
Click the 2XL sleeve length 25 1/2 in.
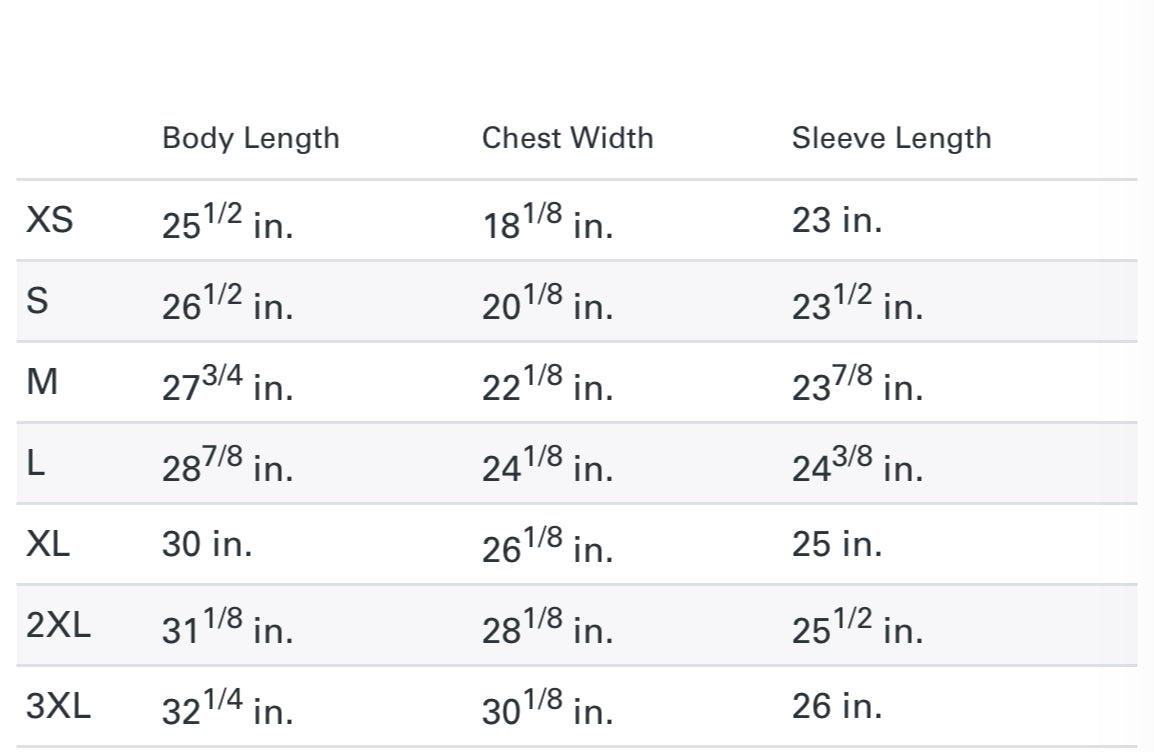pyautogui.click(x=857, y=625)
